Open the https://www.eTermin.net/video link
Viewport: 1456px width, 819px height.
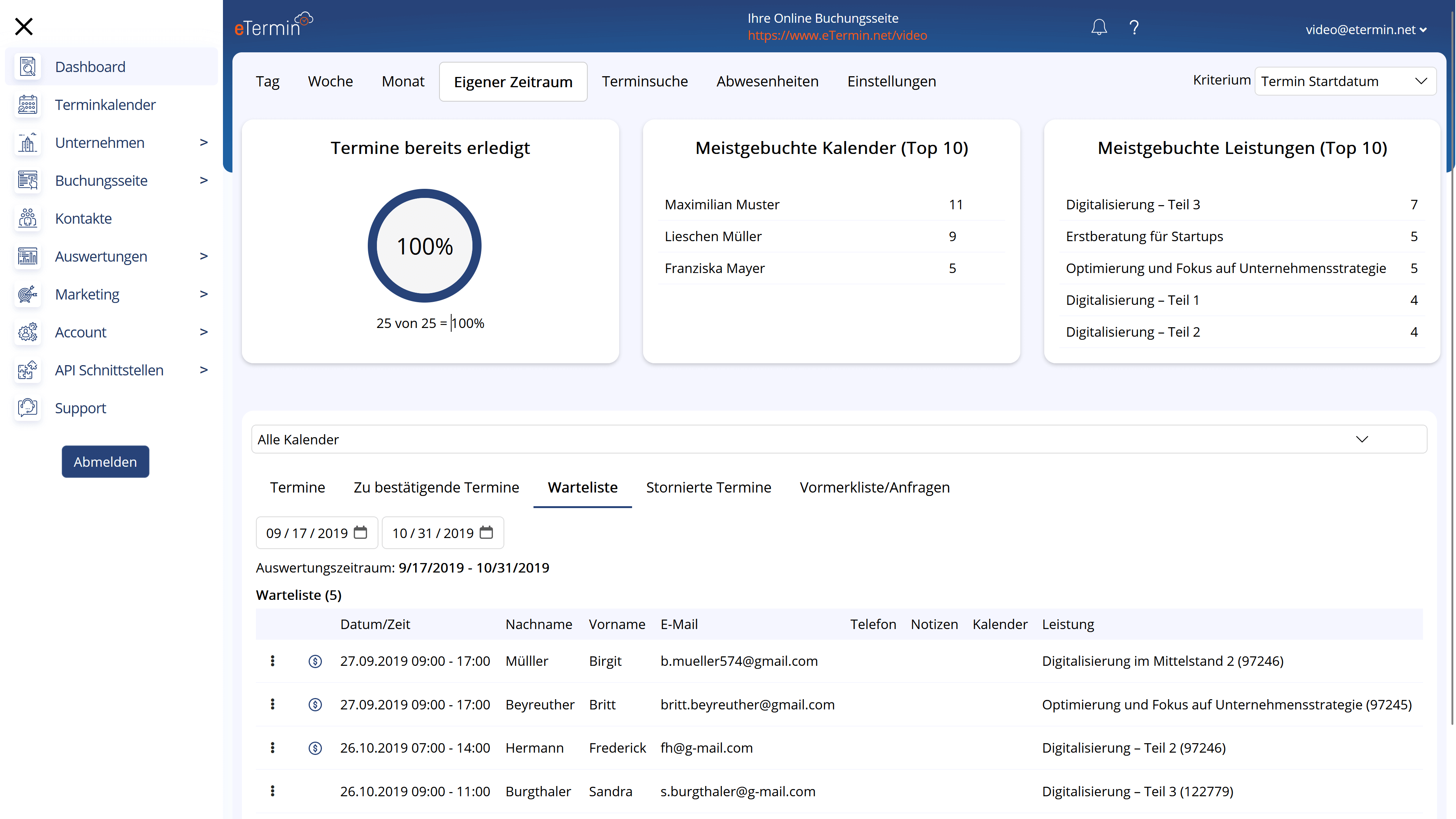coord(837,35)
